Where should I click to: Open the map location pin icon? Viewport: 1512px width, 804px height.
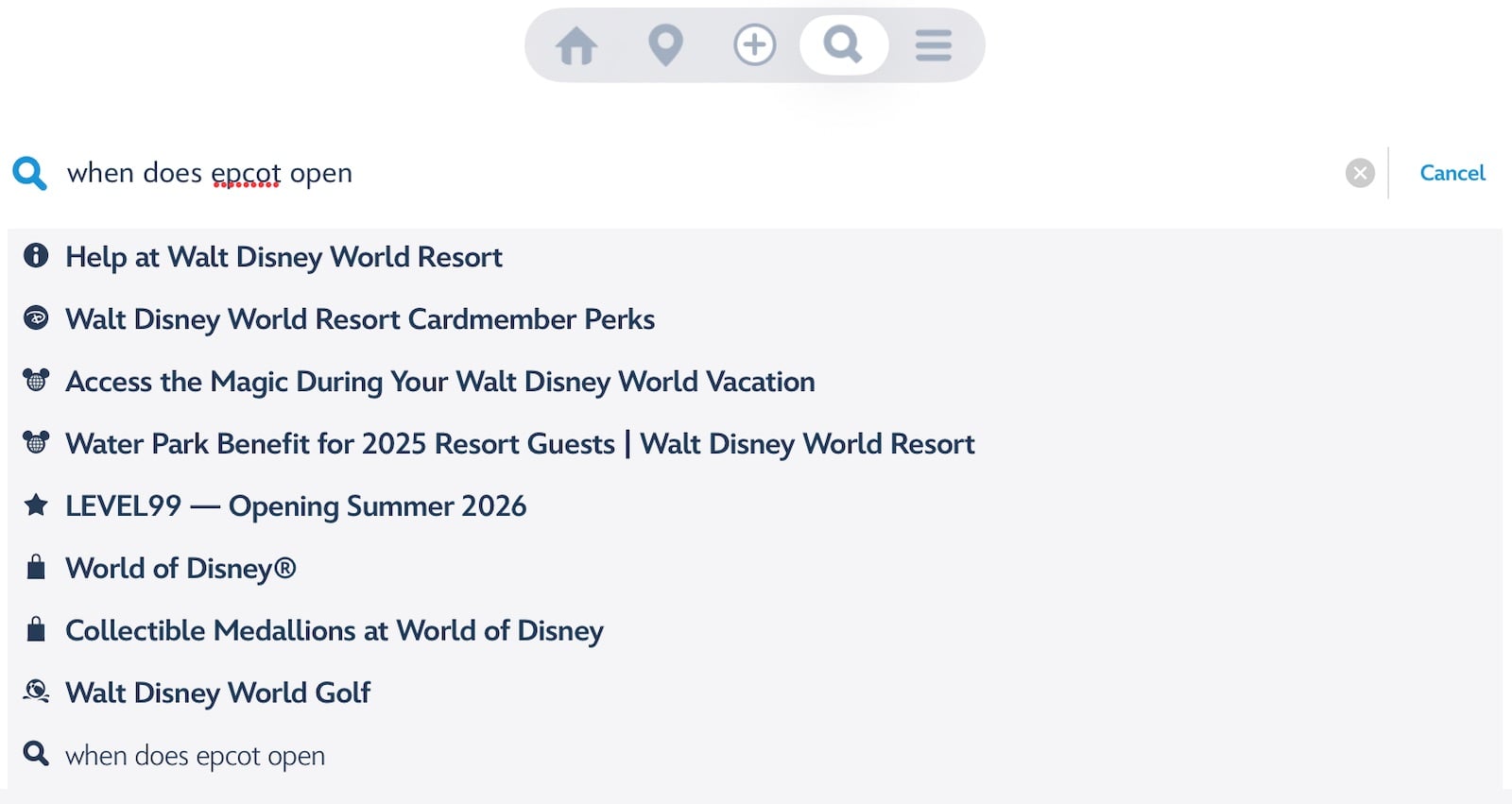click(x=665, y=45)
